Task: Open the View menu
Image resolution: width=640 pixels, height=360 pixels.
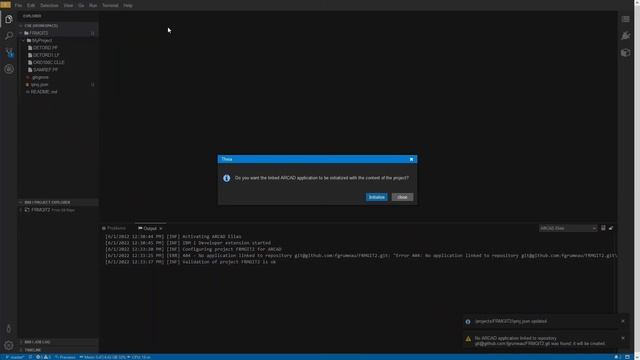Action: pos(68,5)
